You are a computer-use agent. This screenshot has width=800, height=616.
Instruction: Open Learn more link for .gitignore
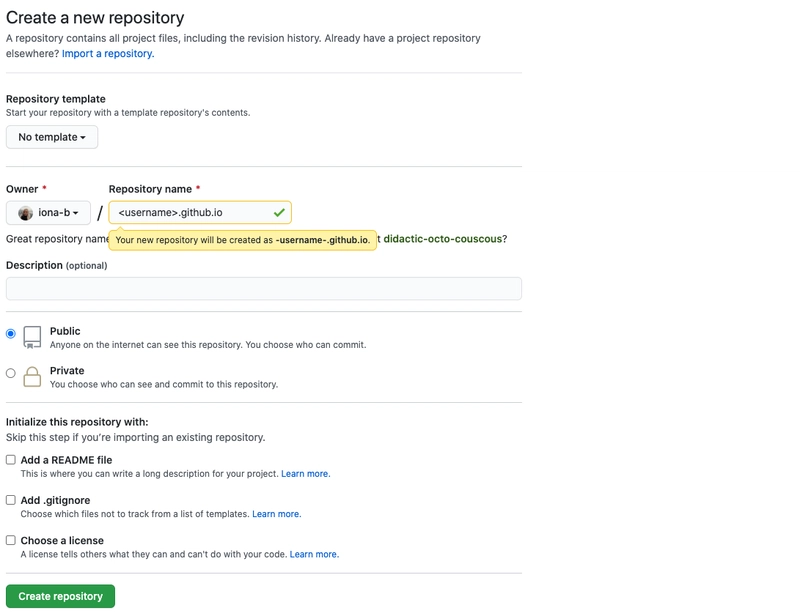click(x=277, y=514)
